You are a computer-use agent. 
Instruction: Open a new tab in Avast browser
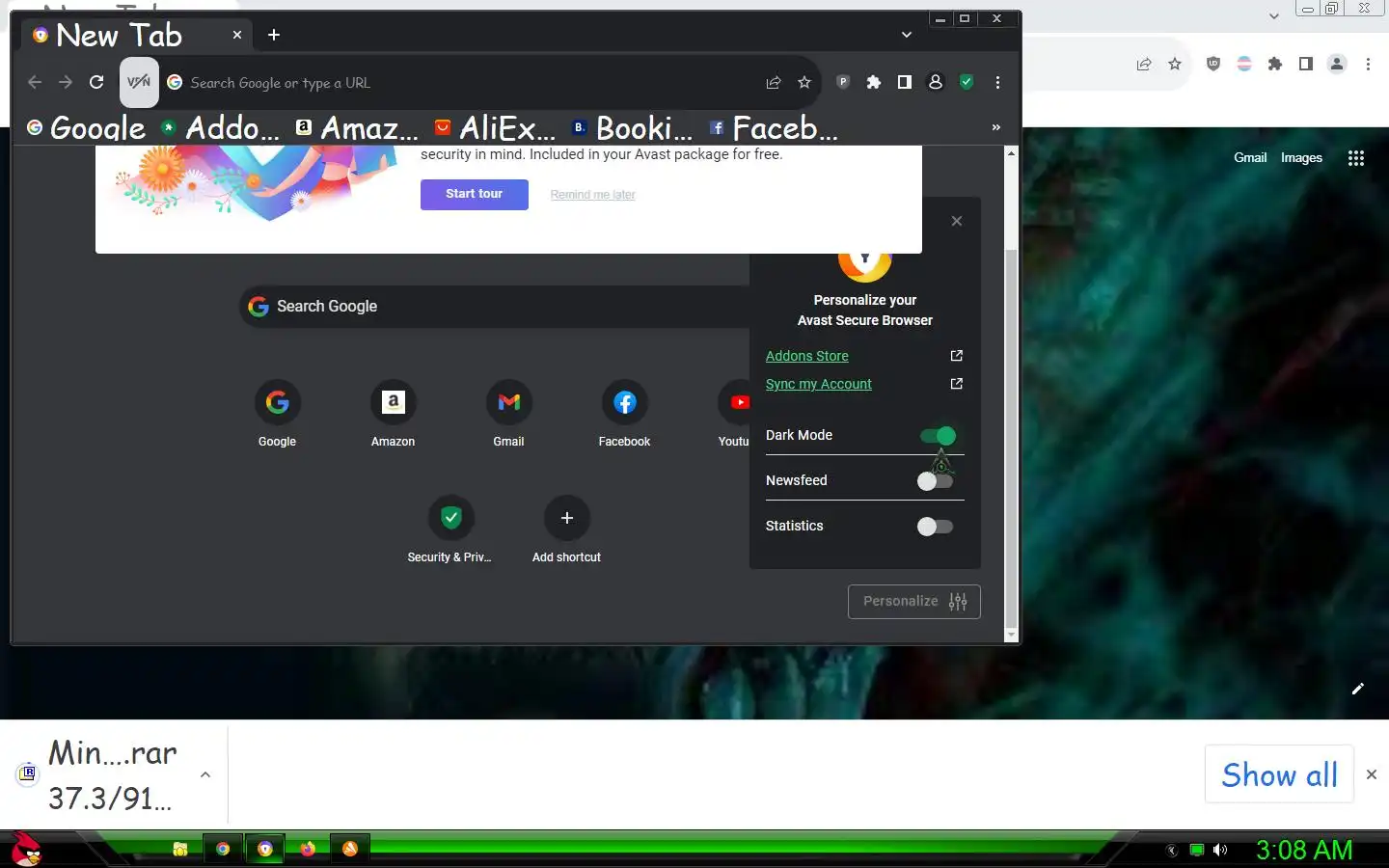point(274,35)
